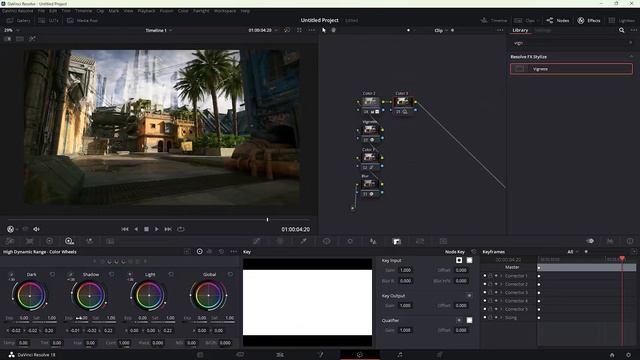The height and width of the screenshot is (360, 640).
Task: Open the Playback menu
Action: 146,11
